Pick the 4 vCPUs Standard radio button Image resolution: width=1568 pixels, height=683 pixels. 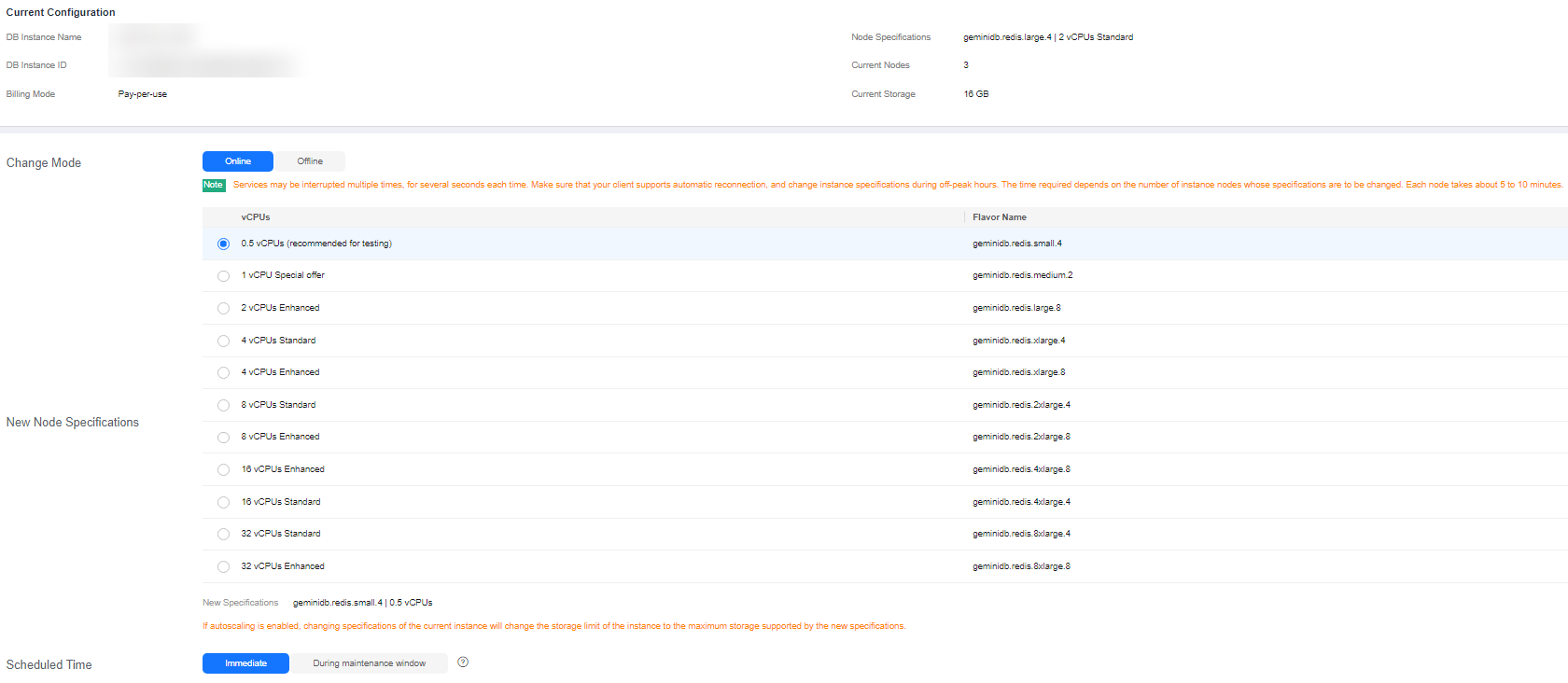click(x=223, y=341)
